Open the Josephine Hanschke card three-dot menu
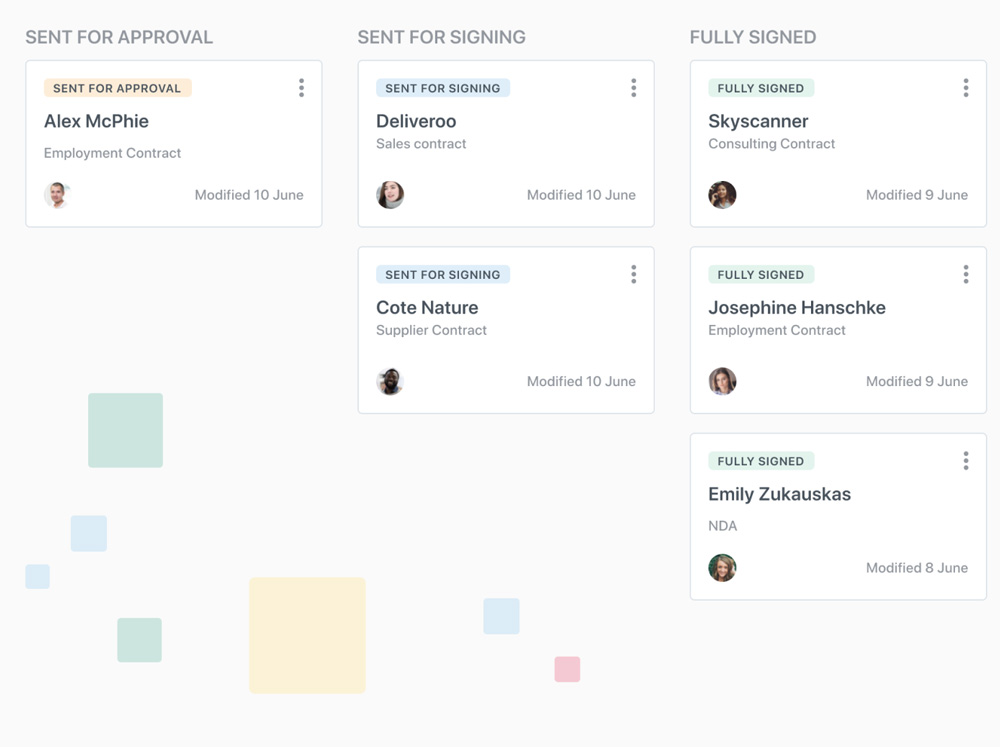Screen dimensions: 1000x747 (965, 274)
